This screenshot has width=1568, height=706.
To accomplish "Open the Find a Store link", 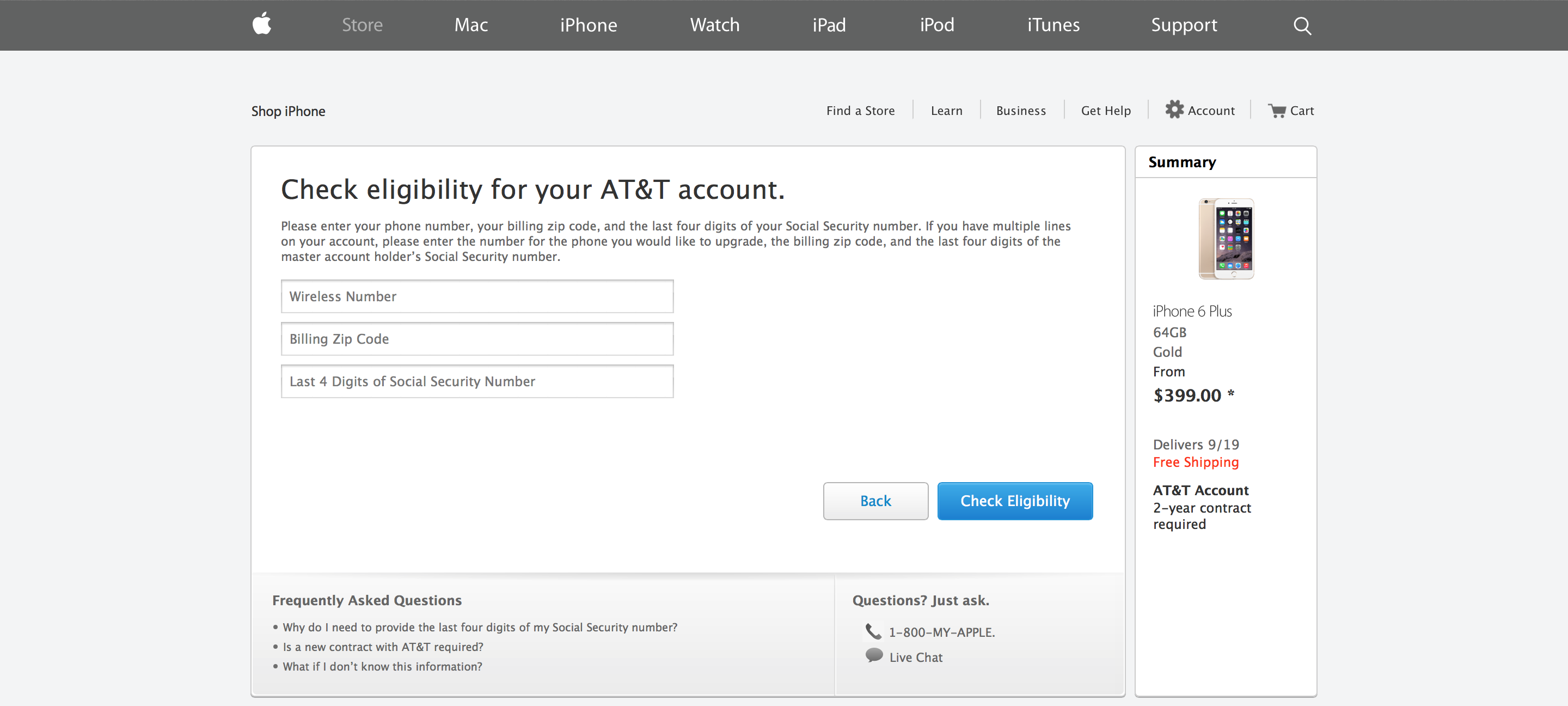I will 860,111.
